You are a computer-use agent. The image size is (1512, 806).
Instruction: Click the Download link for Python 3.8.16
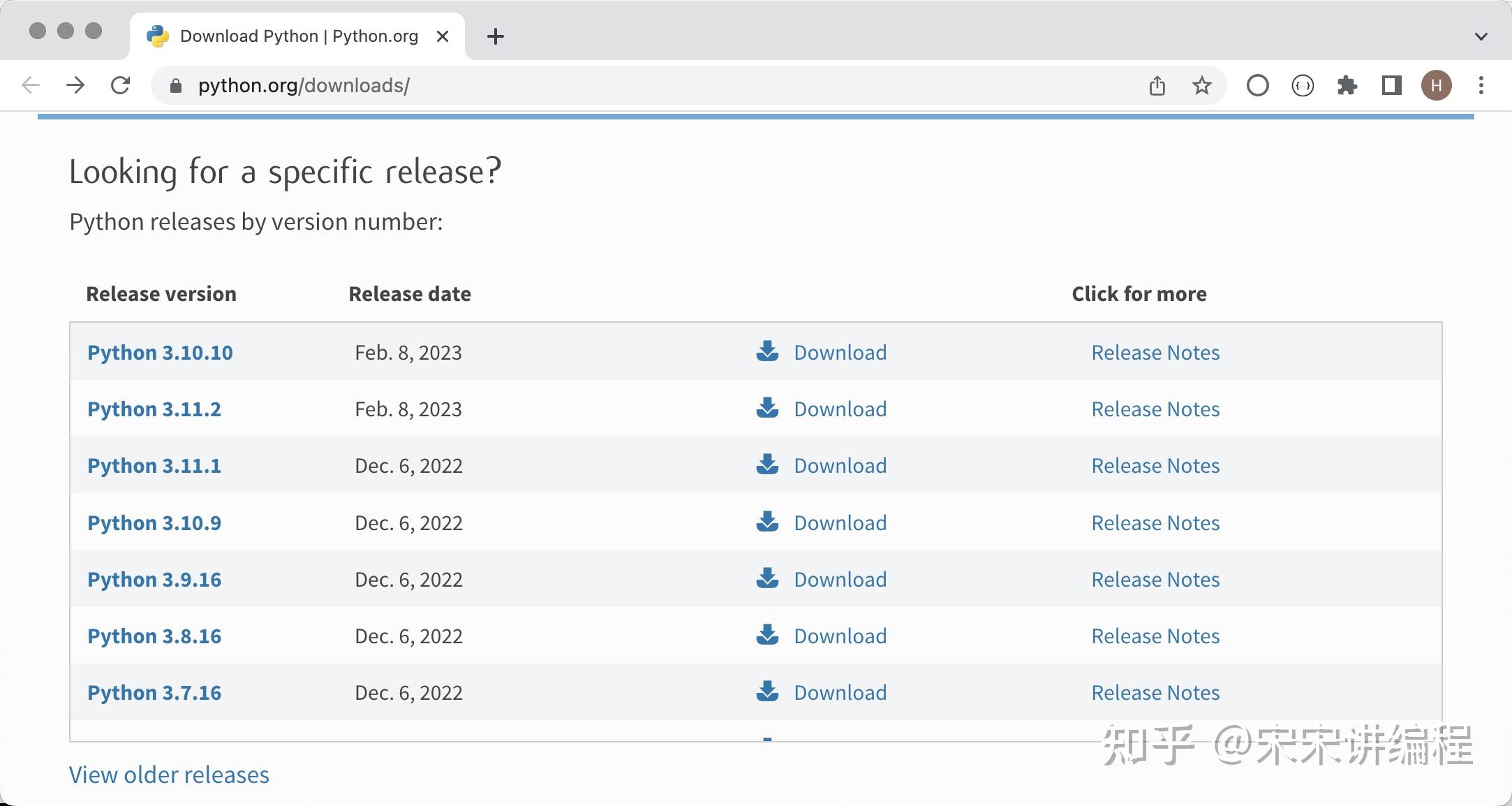pos(840,636)
